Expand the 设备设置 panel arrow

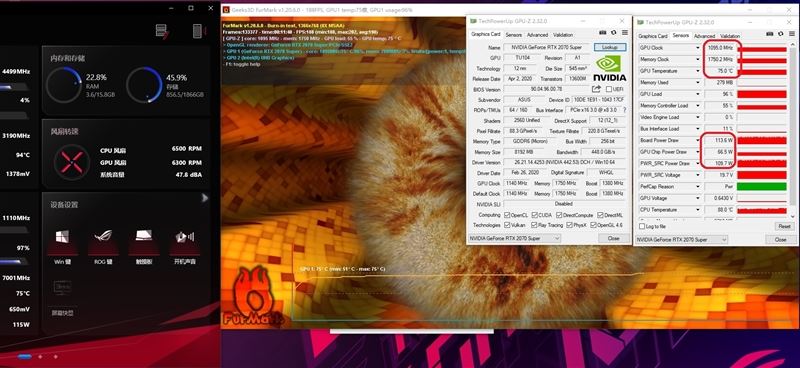click(205, 198)
